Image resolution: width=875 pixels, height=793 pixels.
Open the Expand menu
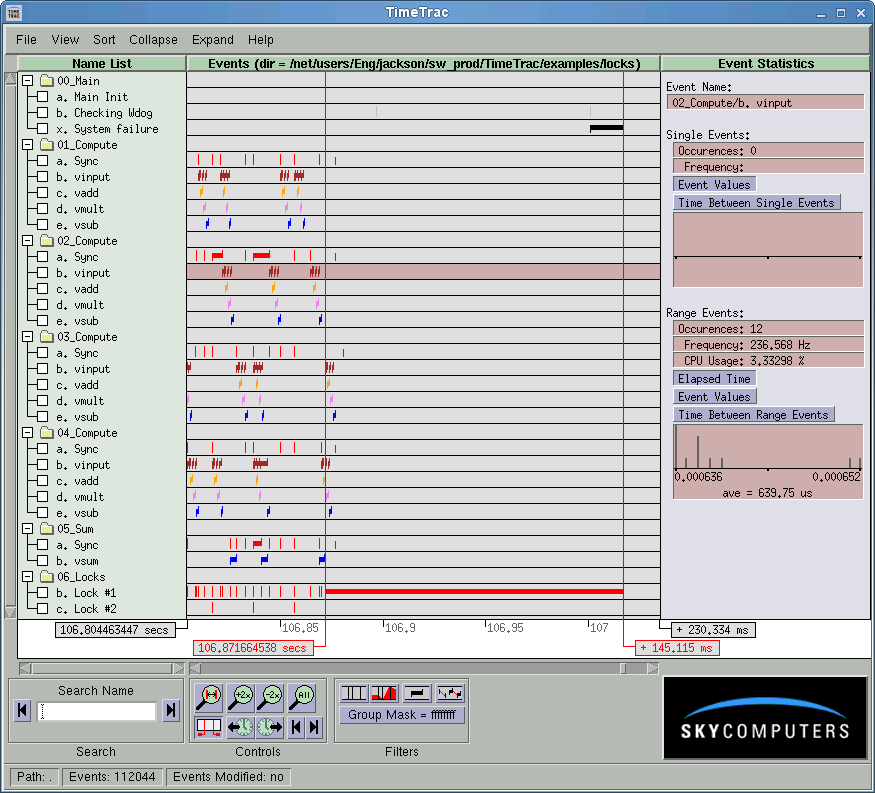[x=213, y=40]
